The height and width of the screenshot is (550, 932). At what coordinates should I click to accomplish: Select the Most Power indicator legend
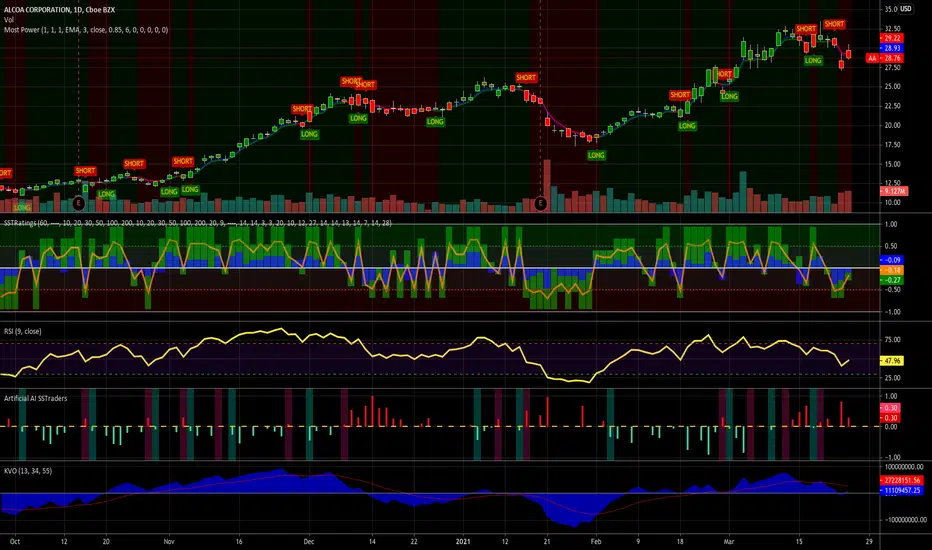pyautogui.click(x=86, y=30)
